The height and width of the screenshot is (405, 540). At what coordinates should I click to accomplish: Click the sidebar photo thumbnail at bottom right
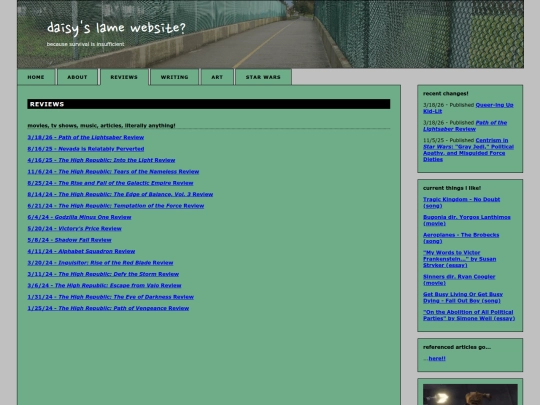click(470, 394)
